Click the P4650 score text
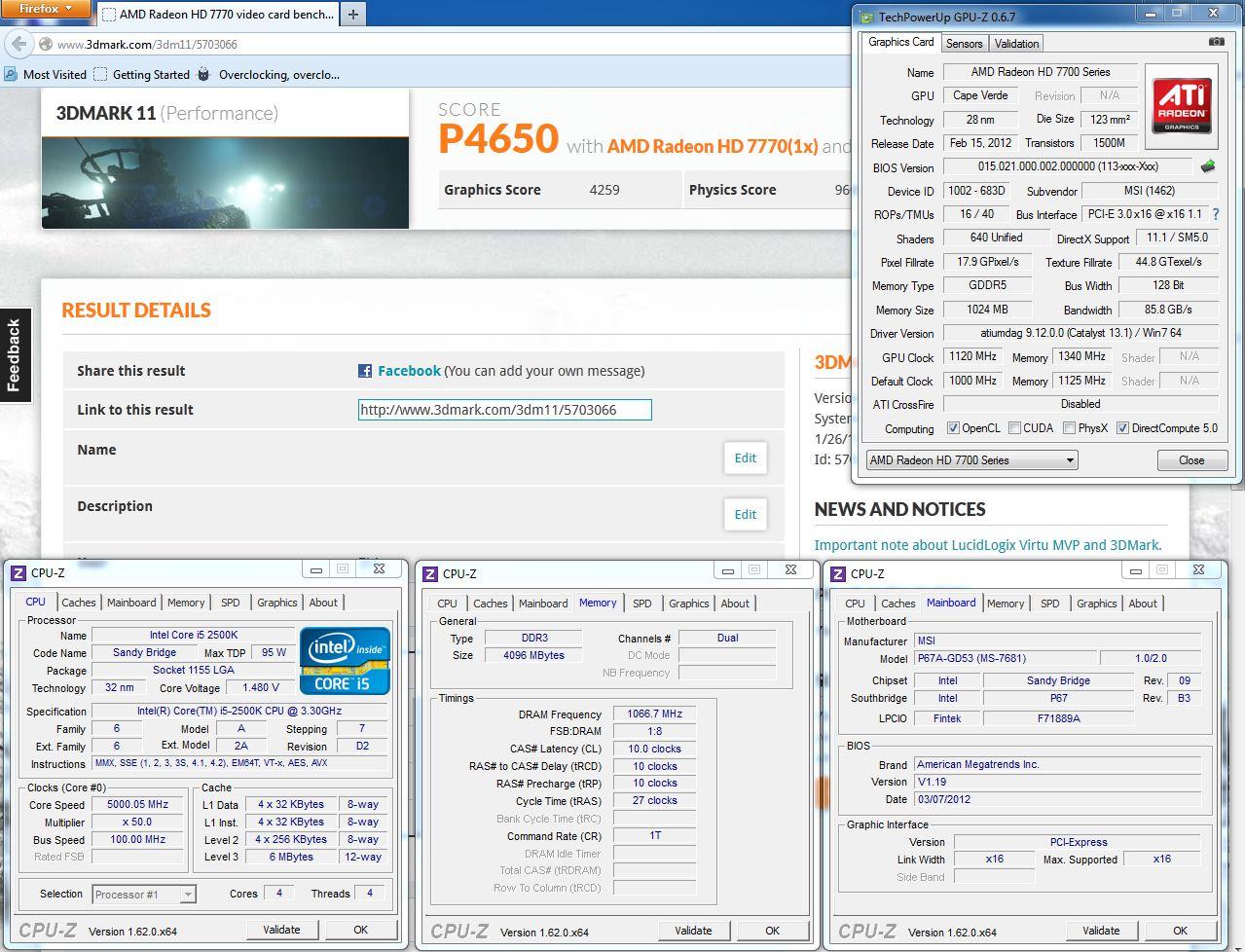The height and width of the screenshot is (952, 1245). 498,139
